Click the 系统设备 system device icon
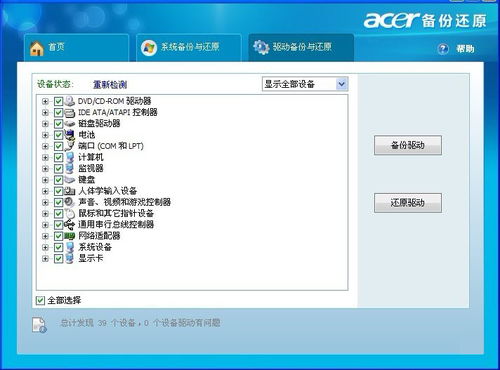The height and width of the screenshot is (370, 500). 69,247
